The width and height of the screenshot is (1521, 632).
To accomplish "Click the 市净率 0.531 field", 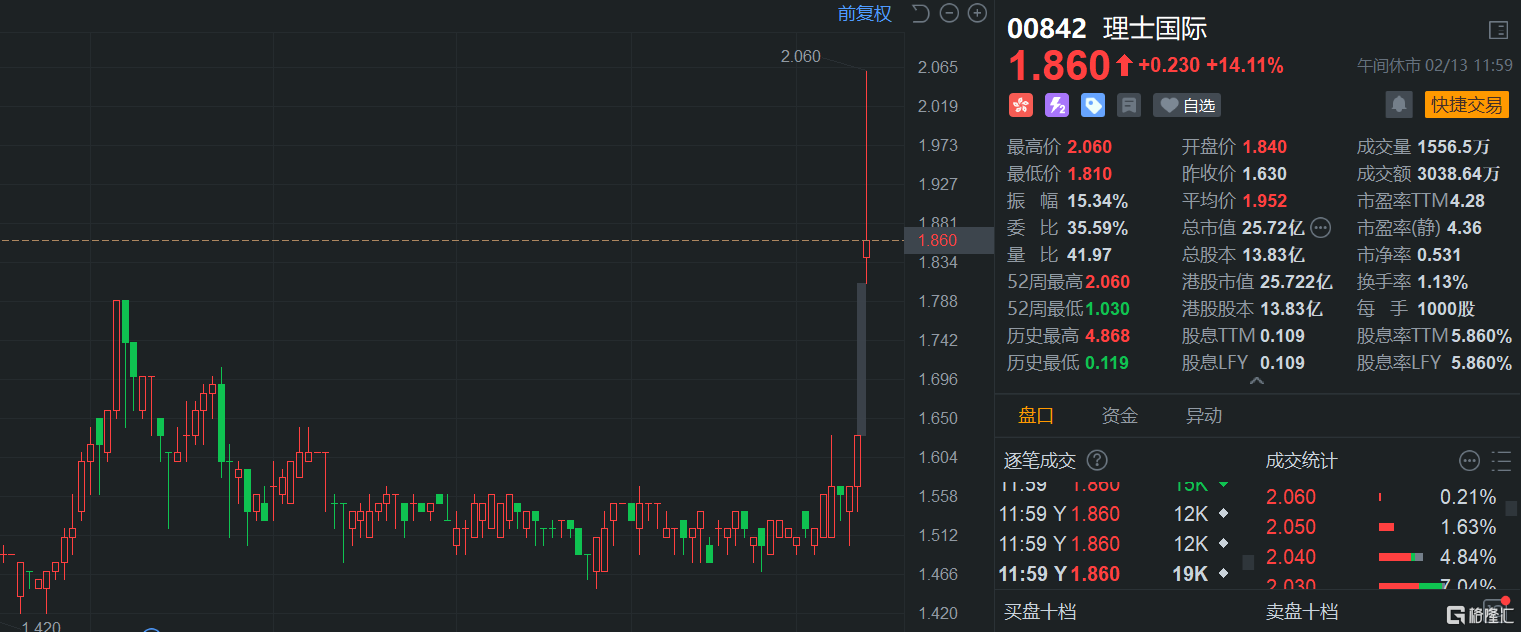I will pos(1409,255).
